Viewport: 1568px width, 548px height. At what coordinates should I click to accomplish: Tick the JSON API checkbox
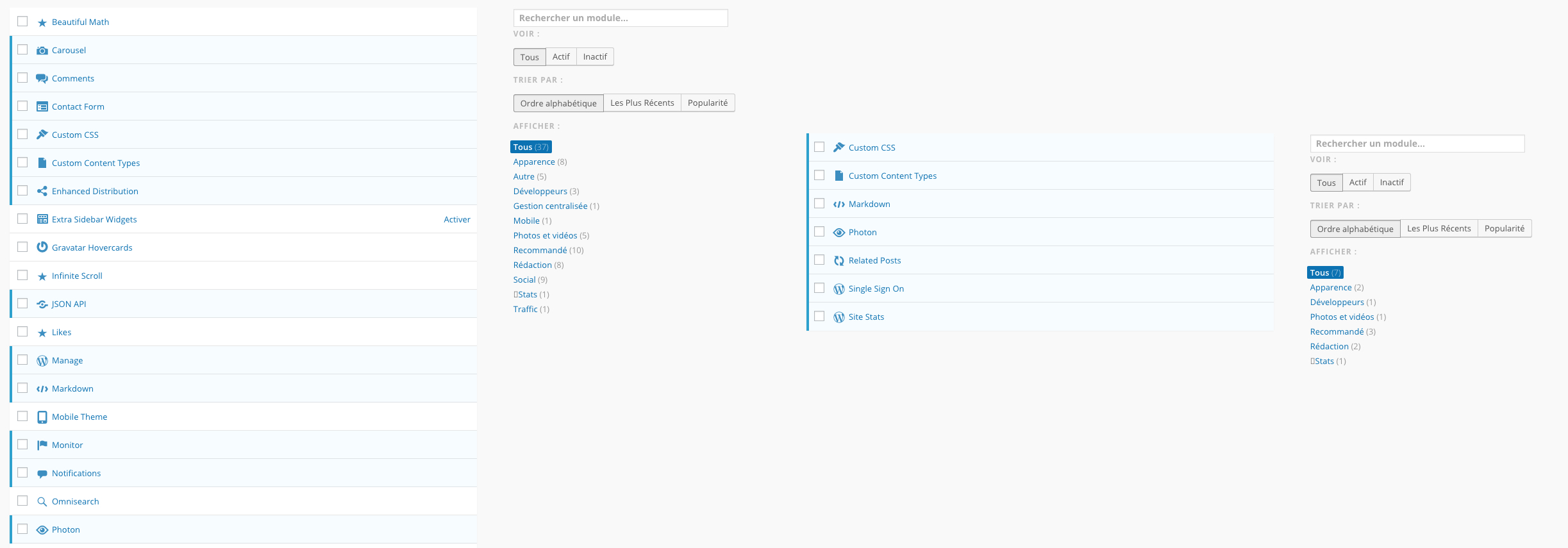(22, 303)
